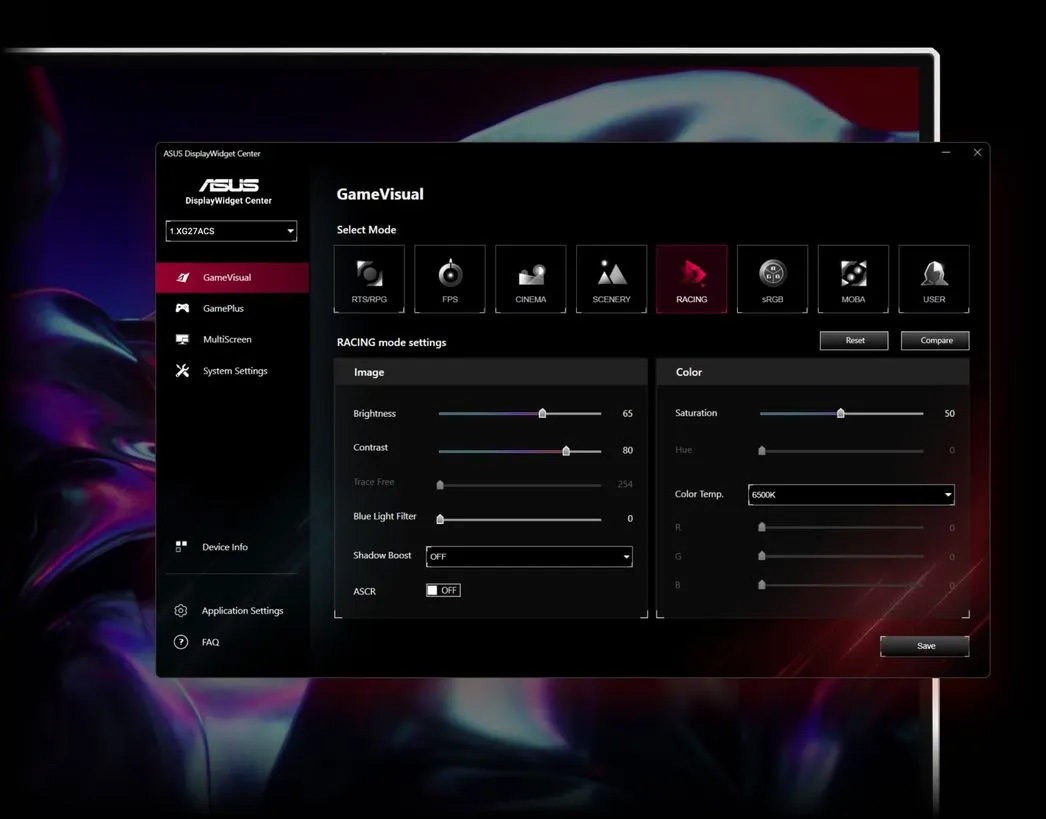Click the Color panel header
The height and width of the screenshot is (819, 1046).
(813, 372)
